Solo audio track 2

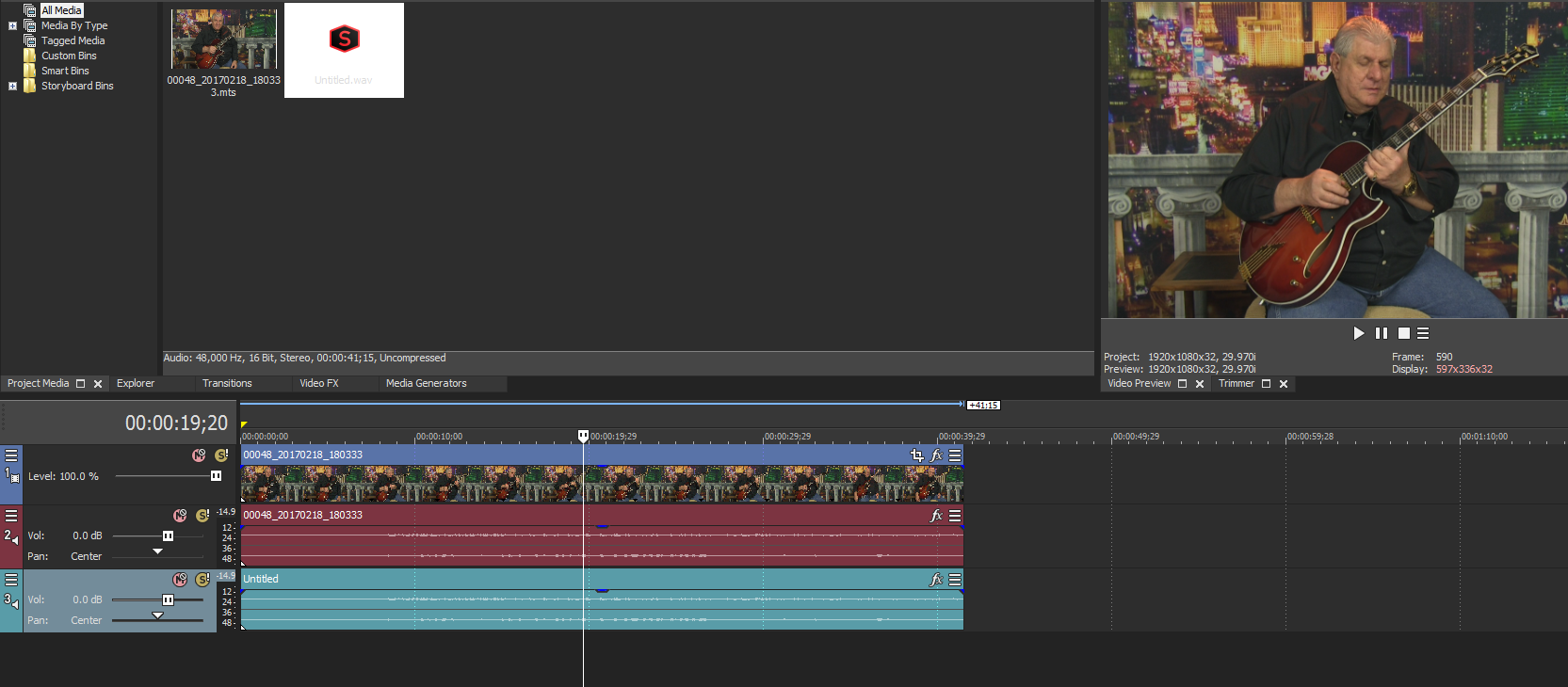point(202,516)
